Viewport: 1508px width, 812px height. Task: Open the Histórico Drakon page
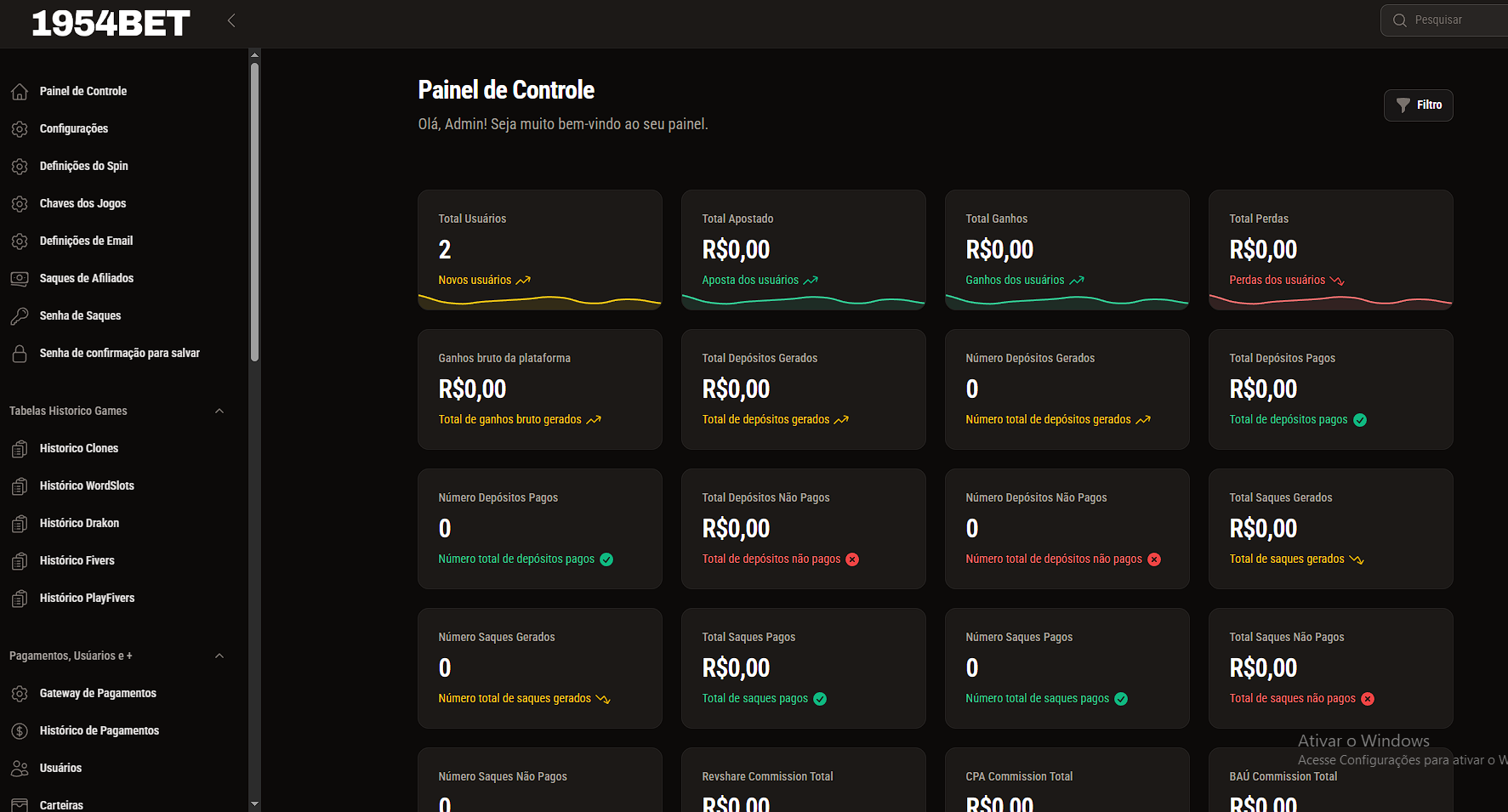click(79, 523)
